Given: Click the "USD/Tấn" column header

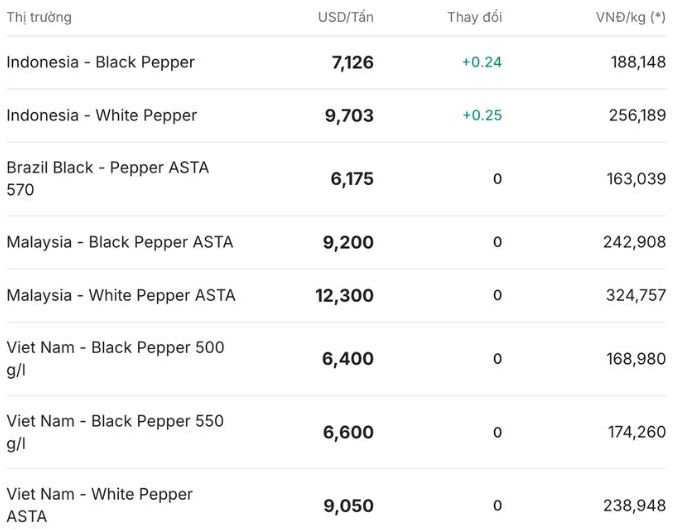Looking at the screenshot, I should tap(345, 17).
